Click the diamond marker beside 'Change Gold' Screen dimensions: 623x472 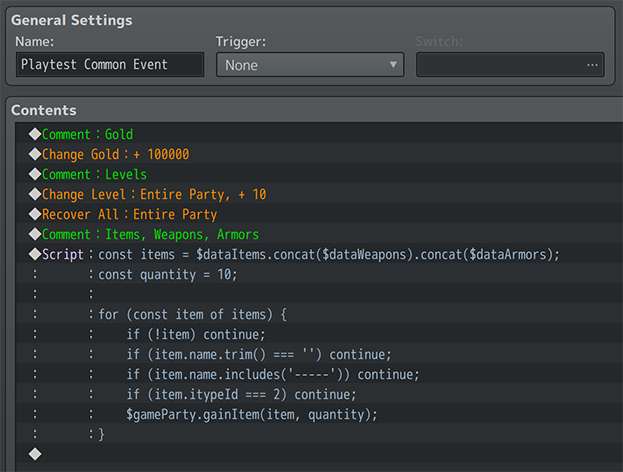click(35, 154)
